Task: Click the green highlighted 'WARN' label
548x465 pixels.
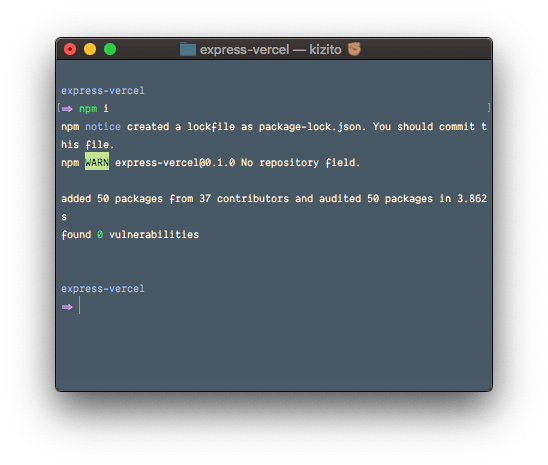Action: [x=97, y=162]
